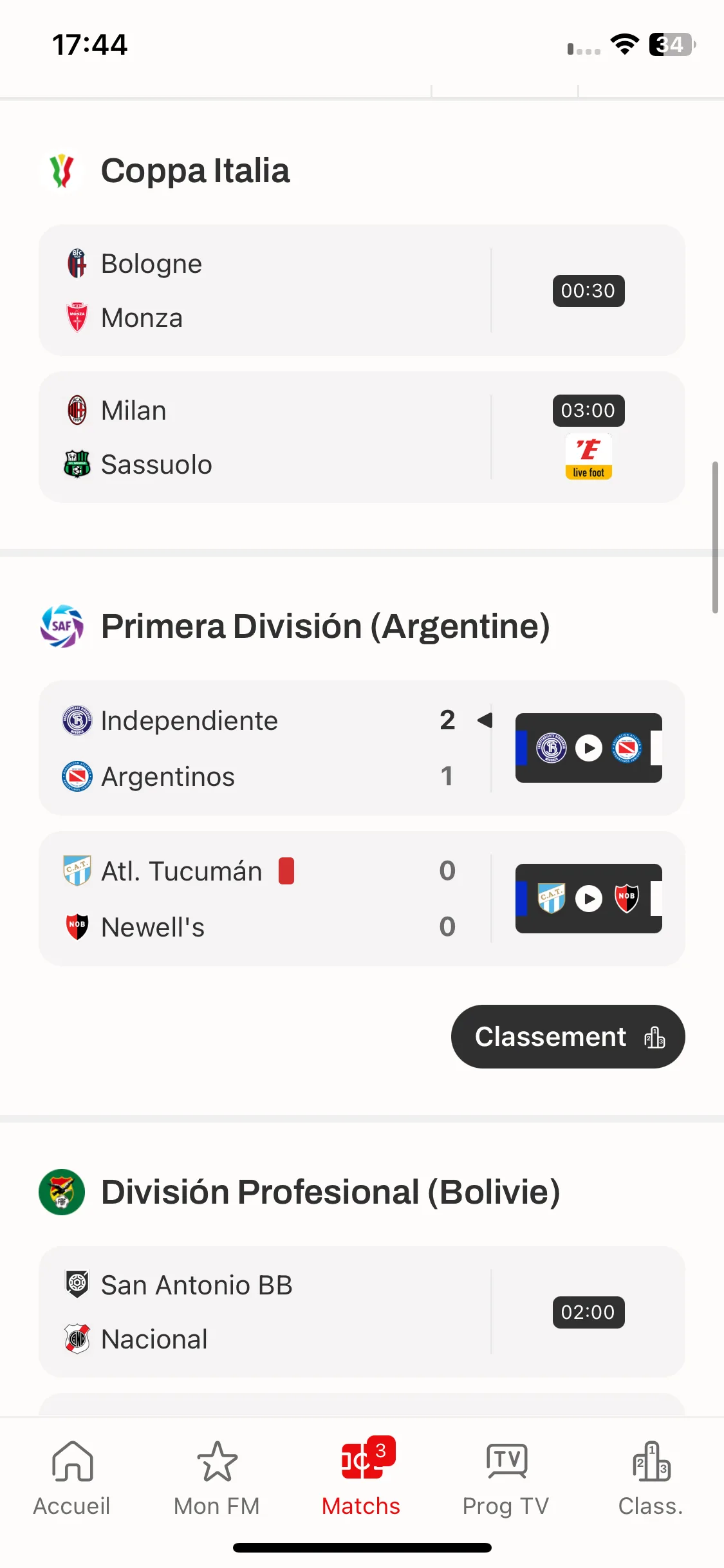The width and height of the screenshot is (724, 1568).
Task: Open the Coppa Italia competition logo
Action: coord(62,171)
